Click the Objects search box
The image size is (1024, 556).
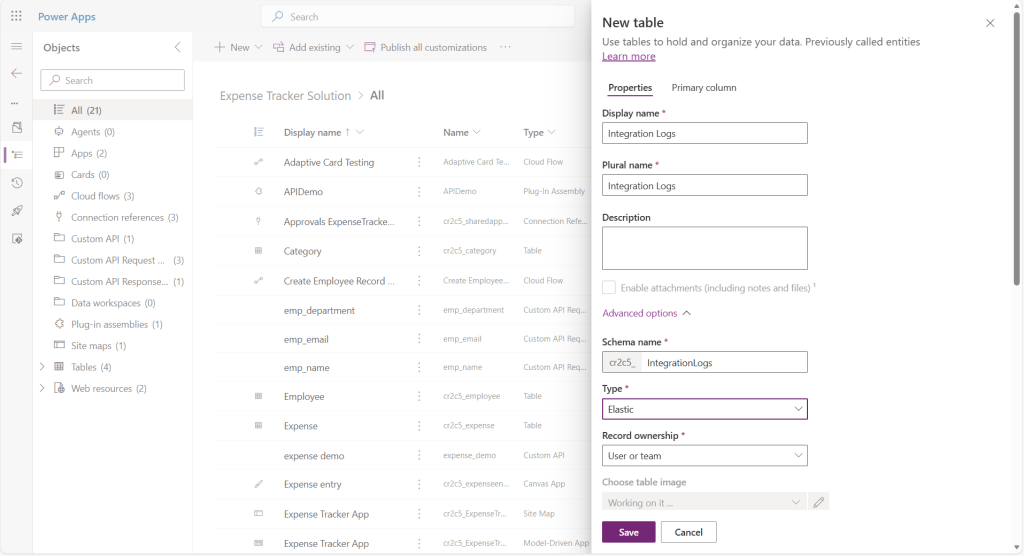pyautogui.click(x=112, y=80)
